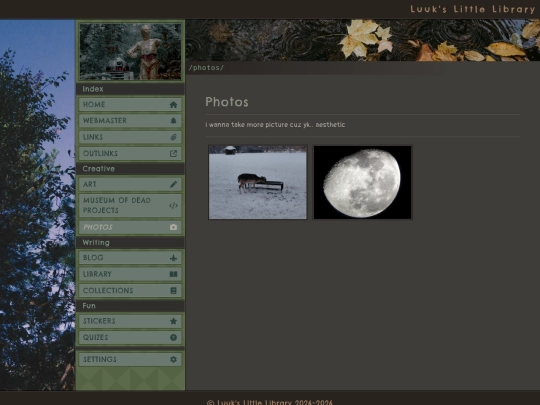
Task: Open the QUIZES page
Action: tap(130, 338)
